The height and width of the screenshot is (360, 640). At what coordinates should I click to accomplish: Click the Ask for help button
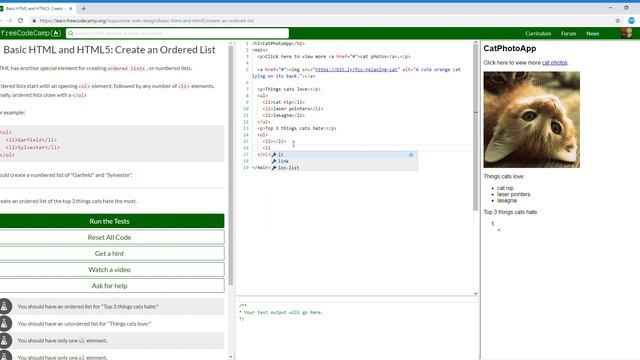[109, 286]
